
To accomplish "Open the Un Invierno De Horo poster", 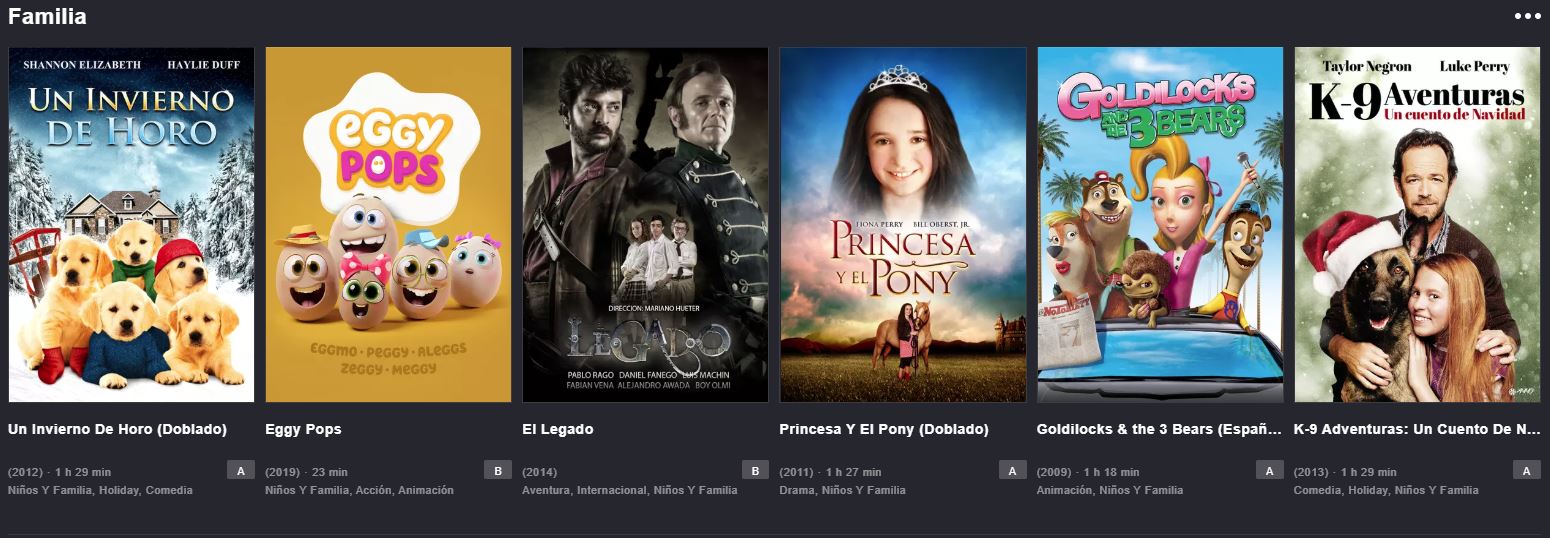I will (131, 225).
